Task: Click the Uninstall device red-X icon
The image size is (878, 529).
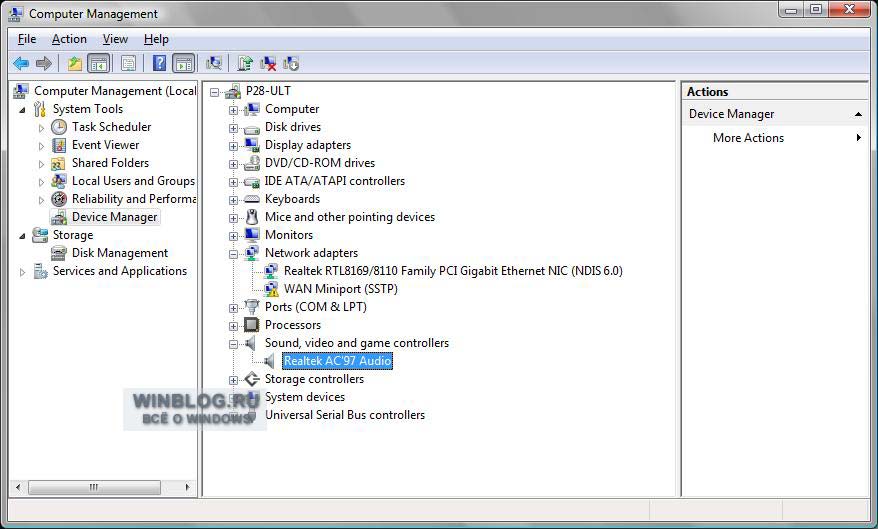Action: 268,63
